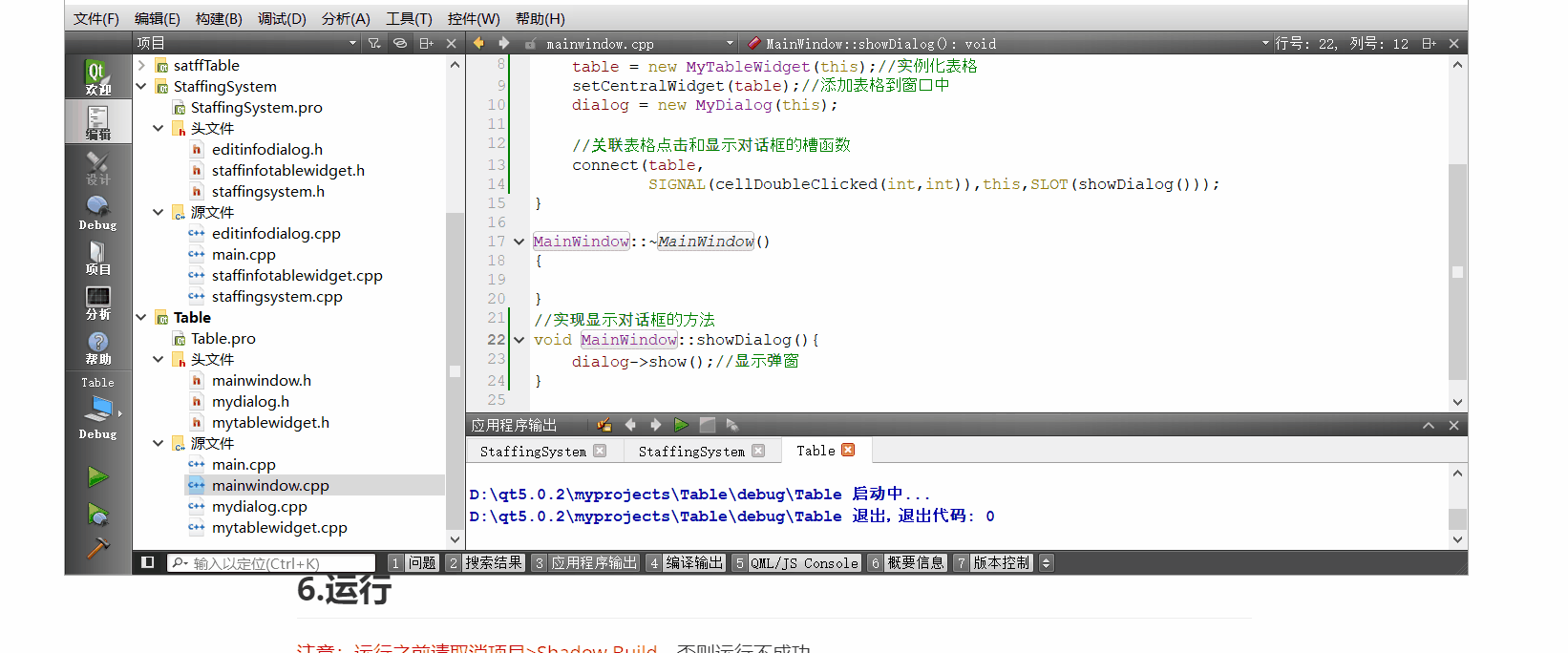Open the mainwindow.cpp open-documents dropdown
Screen dimensions: 1568x653
coord(640,44)
